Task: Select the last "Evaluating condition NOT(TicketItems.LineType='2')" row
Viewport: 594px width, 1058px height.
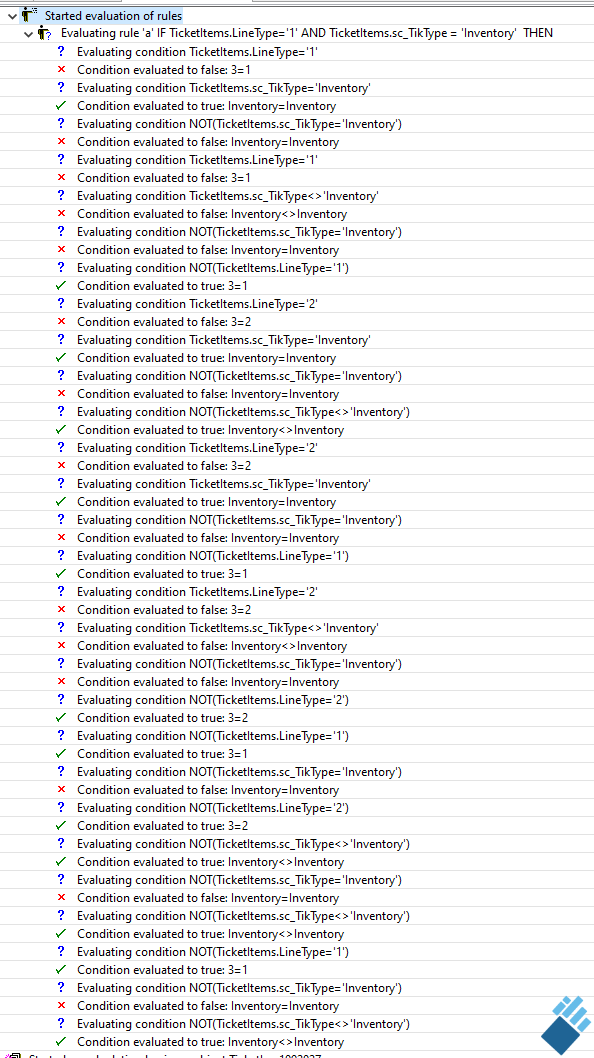Action: click(x=213, y=808)
